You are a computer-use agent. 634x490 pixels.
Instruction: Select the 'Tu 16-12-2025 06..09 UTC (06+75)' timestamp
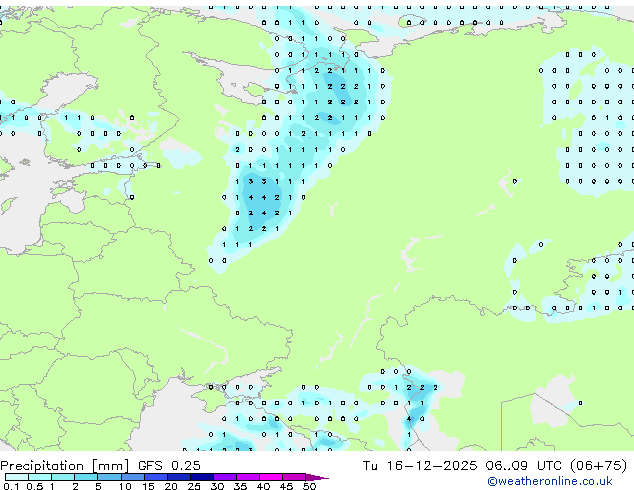(495, 466)
